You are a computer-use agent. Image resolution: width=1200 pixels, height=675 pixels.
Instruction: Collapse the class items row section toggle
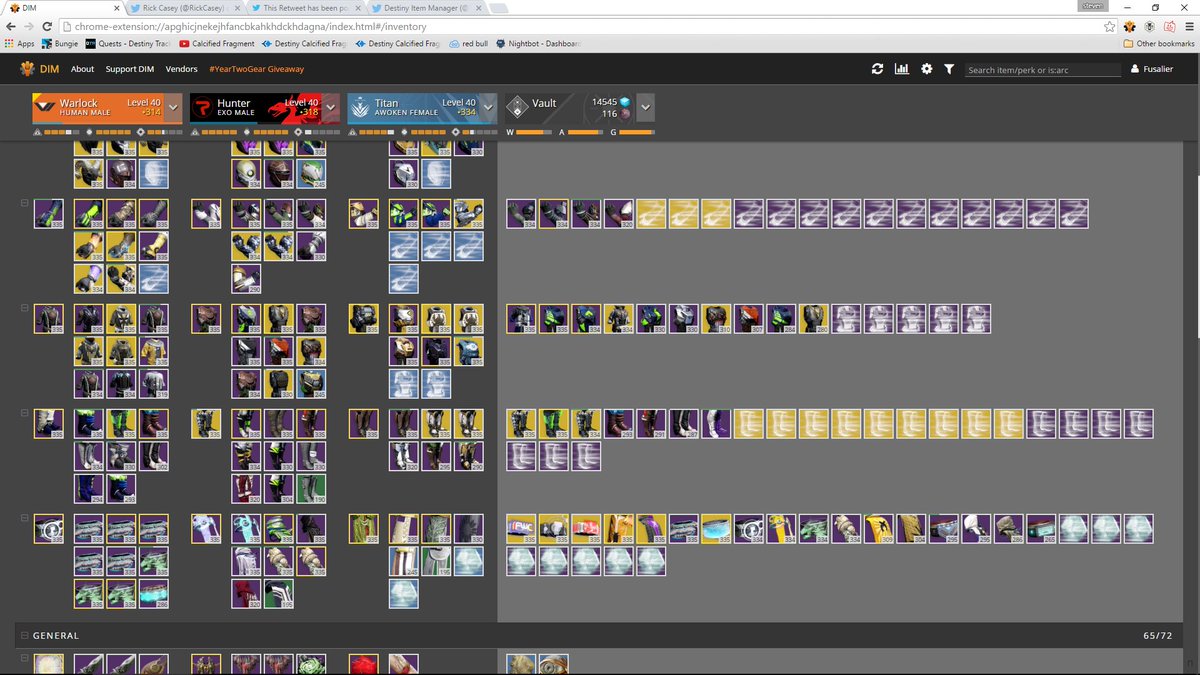point(24,519)
